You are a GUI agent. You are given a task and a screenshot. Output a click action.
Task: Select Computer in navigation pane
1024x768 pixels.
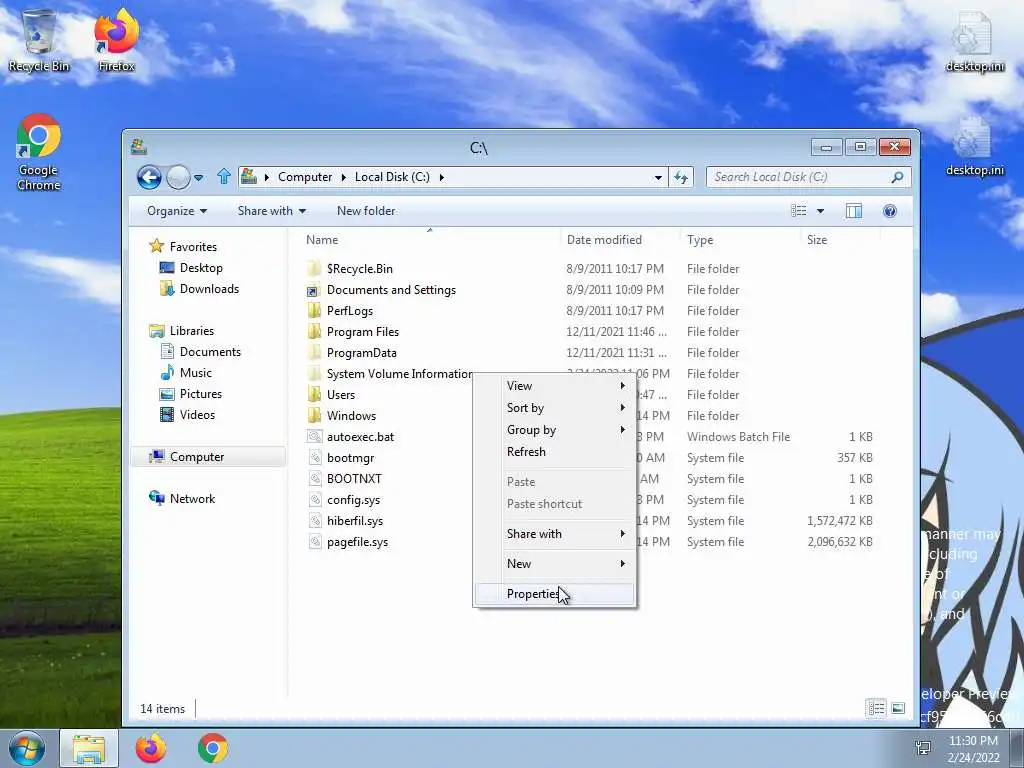pos(208,456)
